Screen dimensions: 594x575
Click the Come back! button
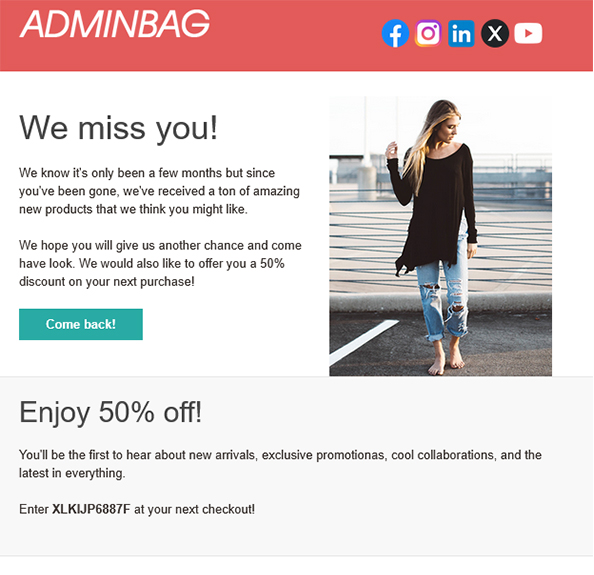point(81,324)
